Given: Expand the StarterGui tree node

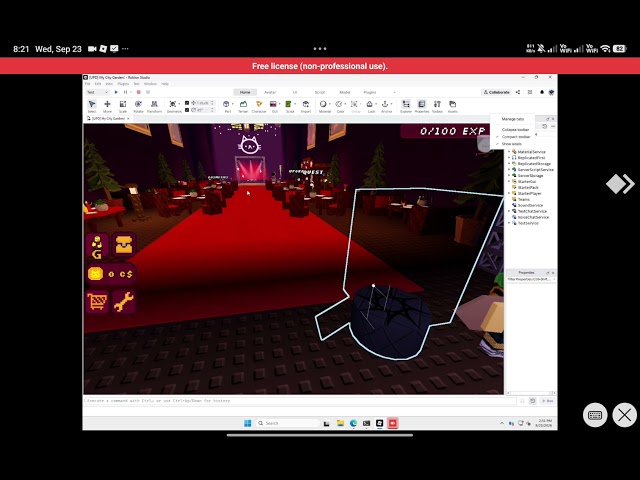Looking at the screenshot, I should point(509,182).
